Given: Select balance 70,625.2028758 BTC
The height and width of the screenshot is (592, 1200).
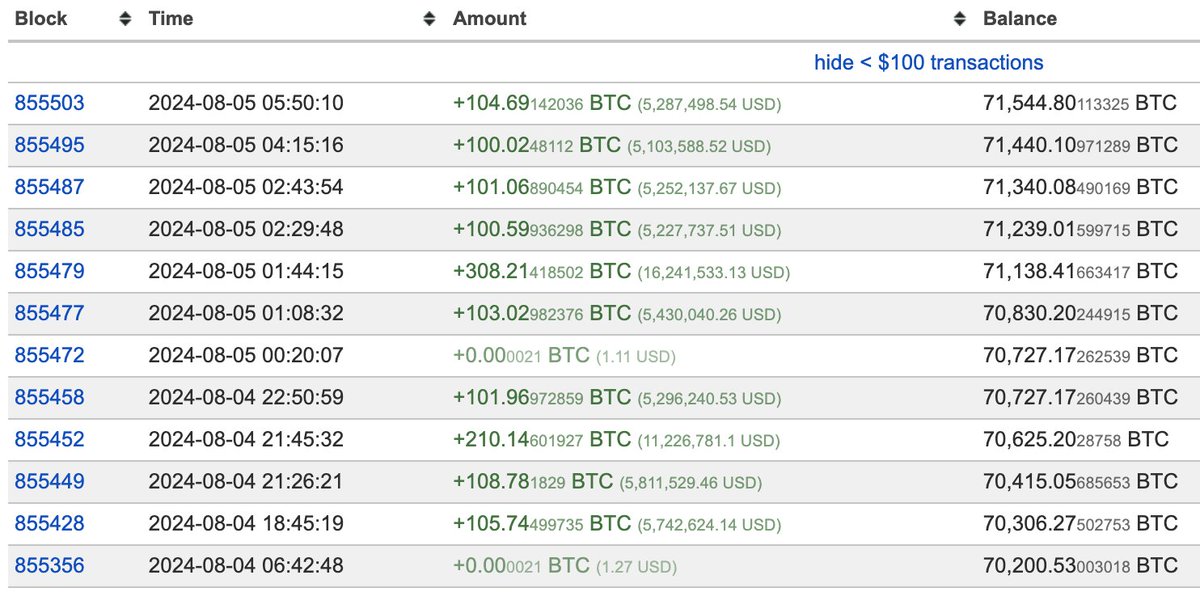Looking at the screenshot, I should (1076, 439).
